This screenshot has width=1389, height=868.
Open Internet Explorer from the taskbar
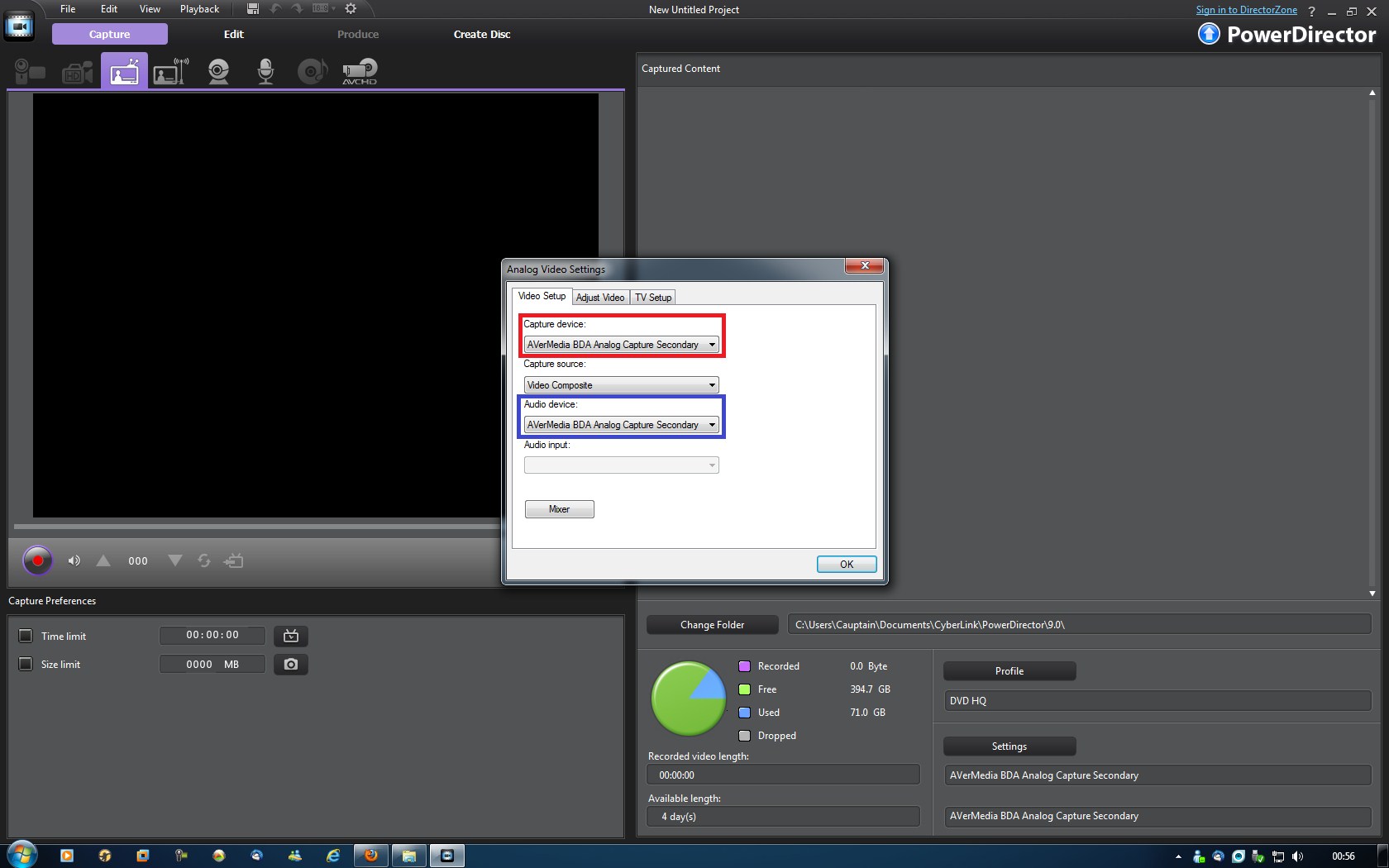333,856
